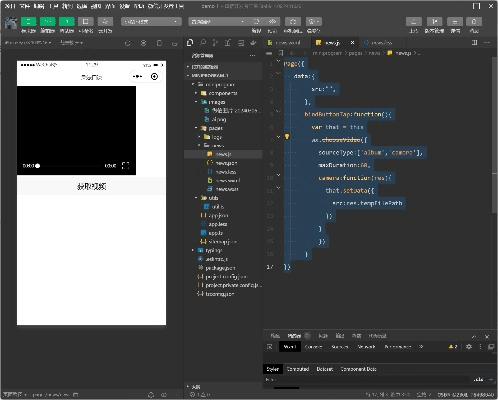Click the mini program capsule close circle
The width and height of the screenshot is (498, 400).
tap(154, 77)
